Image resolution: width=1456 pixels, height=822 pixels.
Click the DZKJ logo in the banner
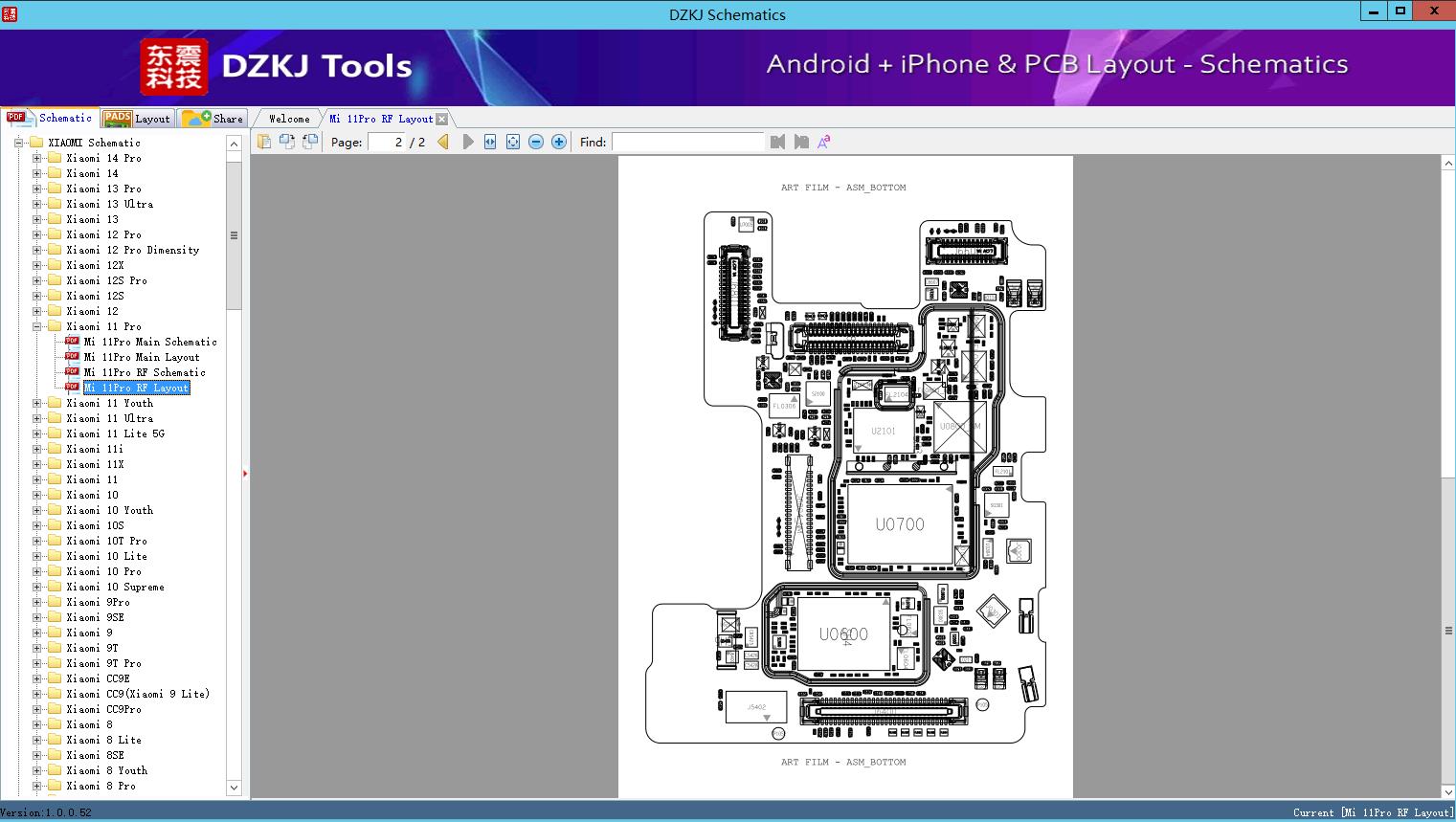click(174, 67)
